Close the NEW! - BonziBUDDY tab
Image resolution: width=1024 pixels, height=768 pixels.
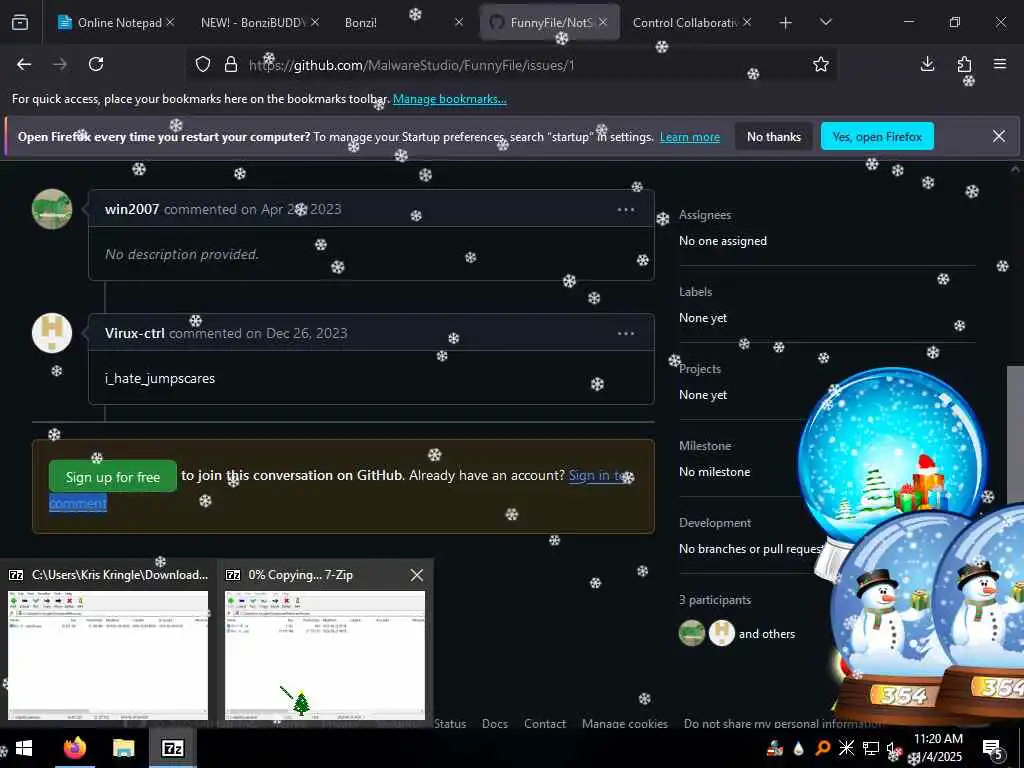(315, 22)
